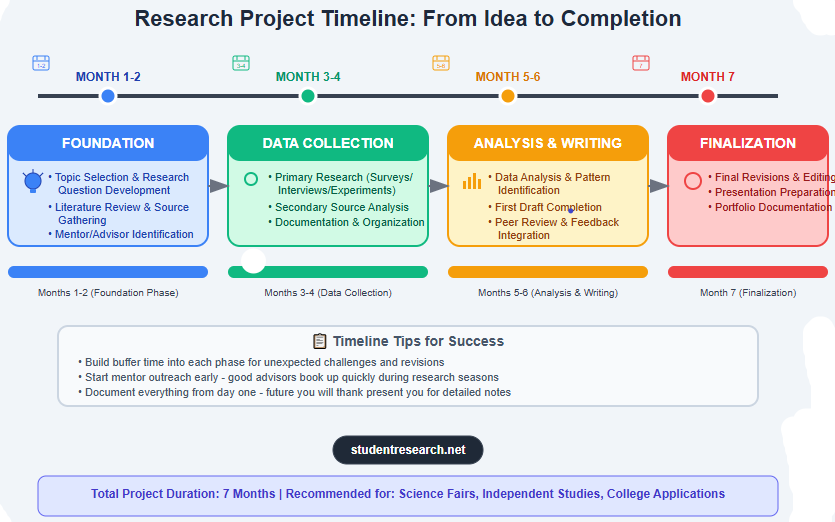This screenshot has width=835, height=522.
Task: Select the Analysis & Writing header
Action: (548, 143)
